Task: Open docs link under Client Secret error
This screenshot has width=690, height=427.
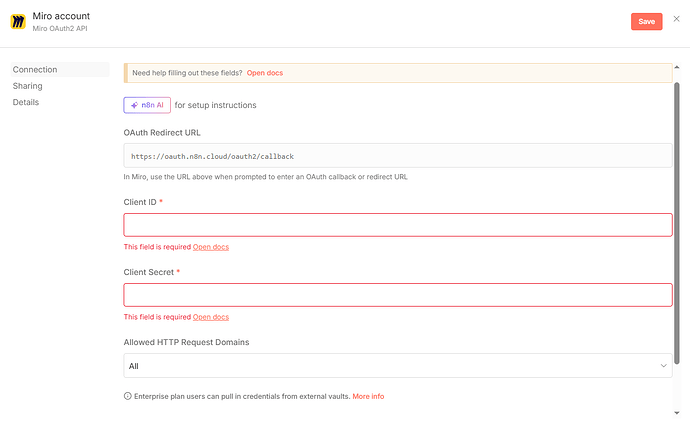Action: 211,317
